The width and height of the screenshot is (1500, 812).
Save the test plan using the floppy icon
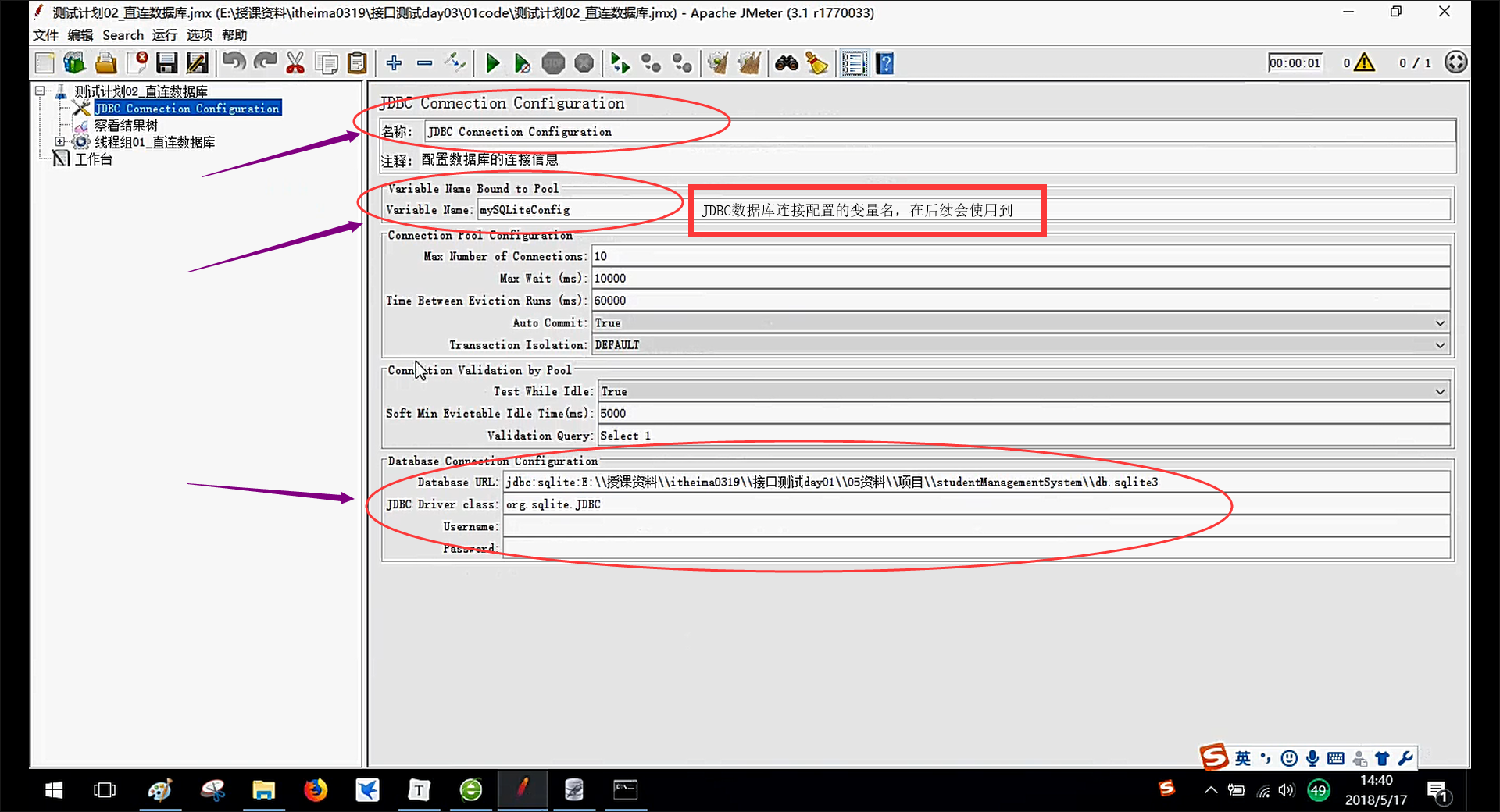(x=167, y=63)
